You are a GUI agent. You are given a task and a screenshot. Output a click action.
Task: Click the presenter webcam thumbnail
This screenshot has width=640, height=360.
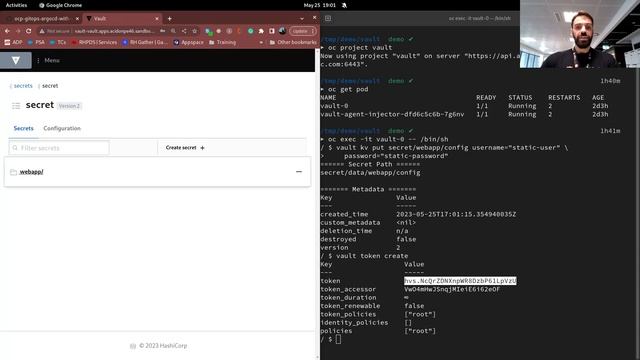click(580, 34)
